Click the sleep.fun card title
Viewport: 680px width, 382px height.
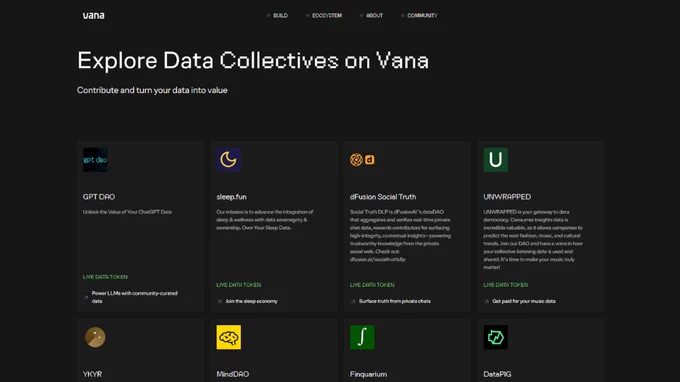click(x=232, y=197)
